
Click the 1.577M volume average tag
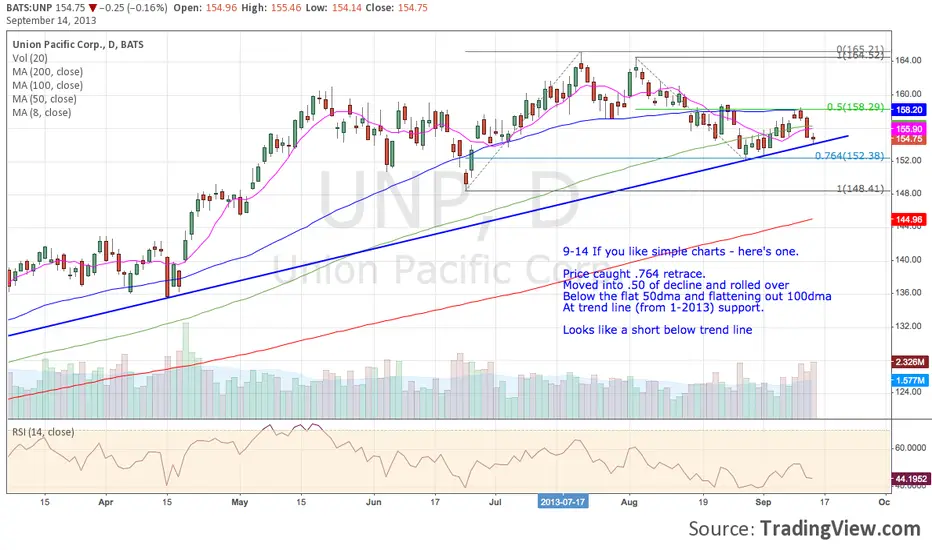[908, 381]
